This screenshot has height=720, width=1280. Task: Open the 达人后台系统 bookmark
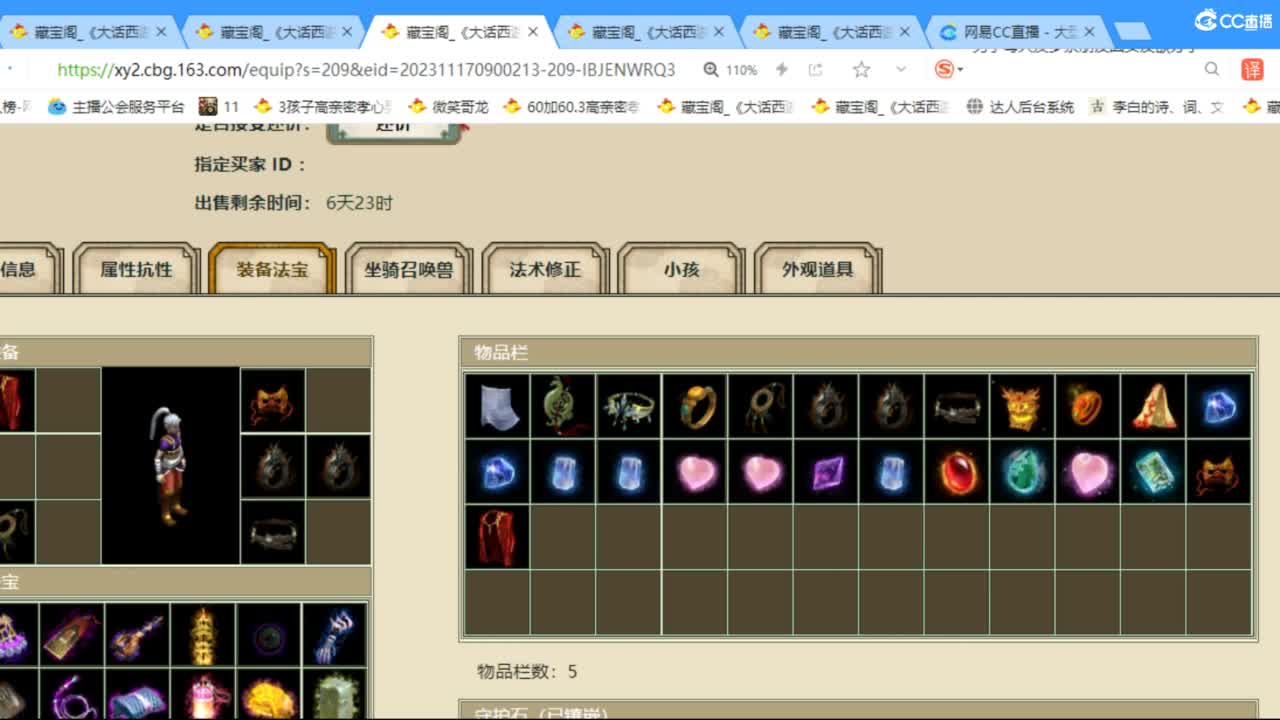(1020, 106)
